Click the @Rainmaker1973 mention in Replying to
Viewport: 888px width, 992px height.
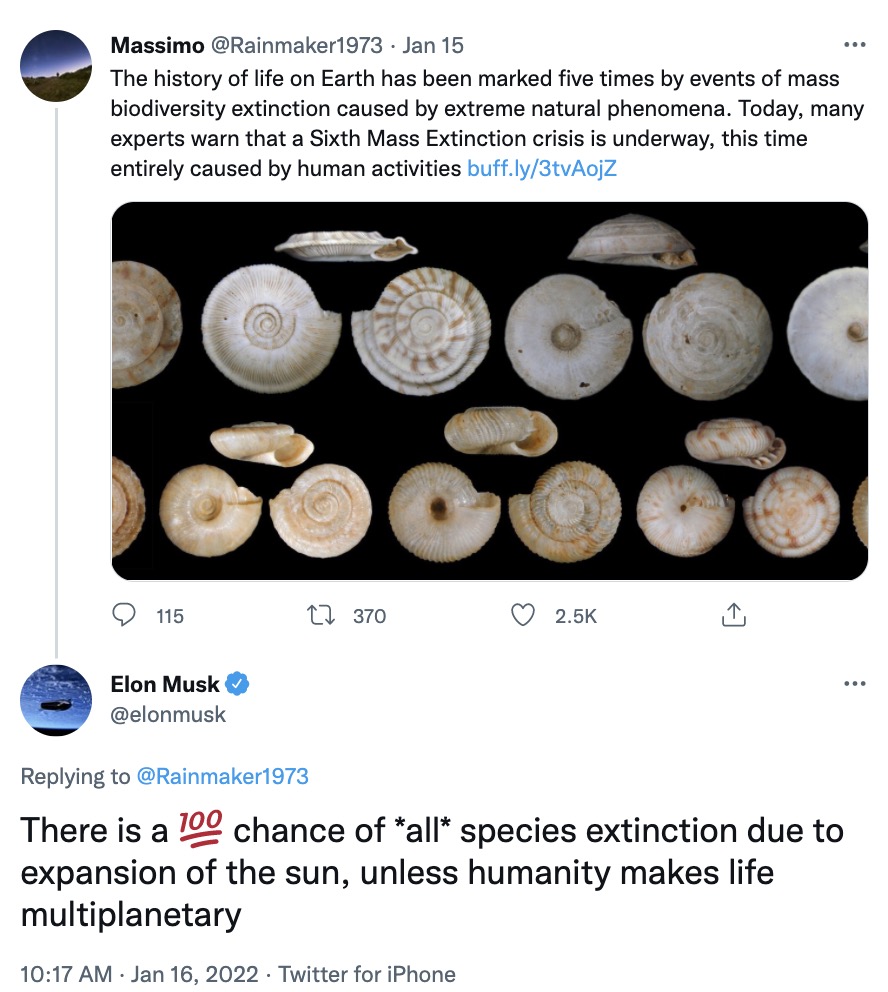click(x=222, y=776)
